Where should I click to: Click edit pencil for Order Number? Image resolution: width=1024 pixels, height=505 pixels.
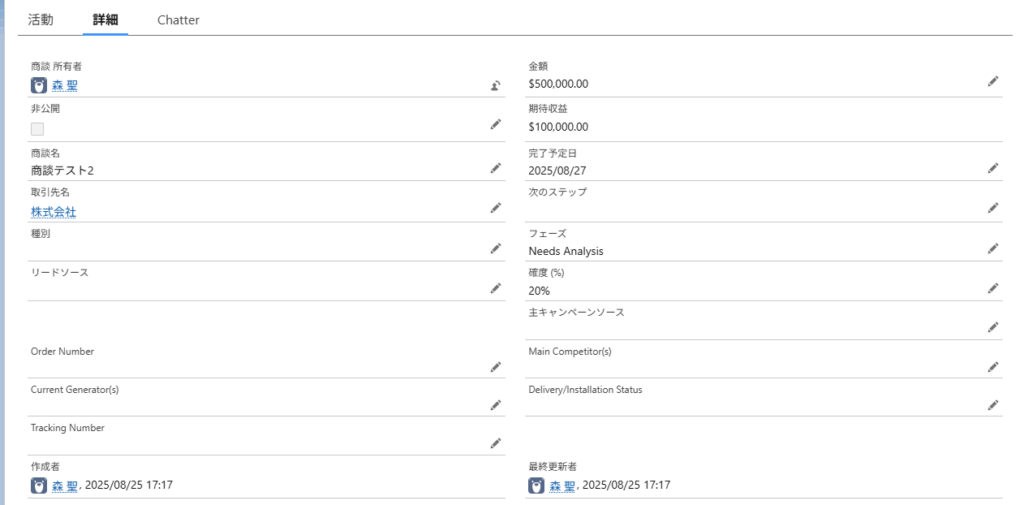pos(496,367)
